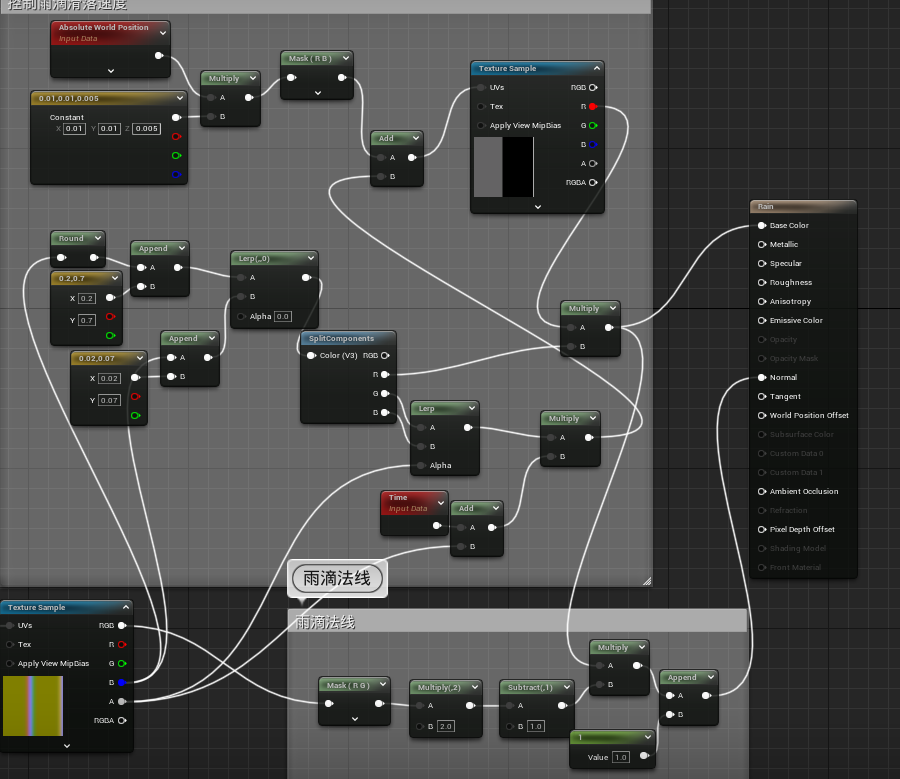Click the Anisotropy input pin
This screenshot has width=900, height=779.
[762, 301]
